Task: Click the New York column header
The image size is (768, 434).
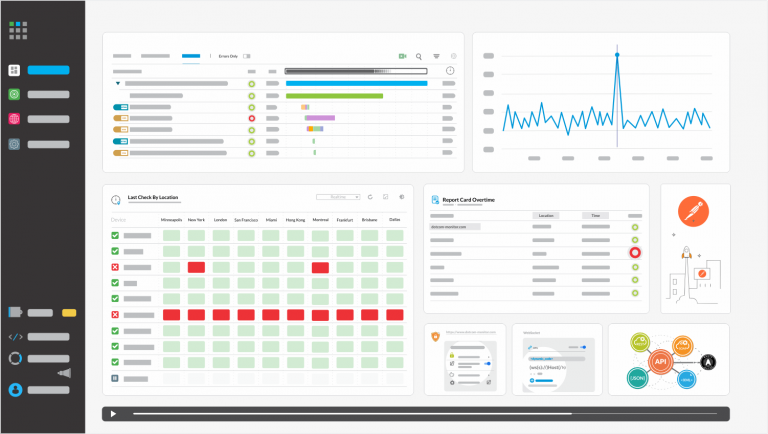Action: point(196,219)
